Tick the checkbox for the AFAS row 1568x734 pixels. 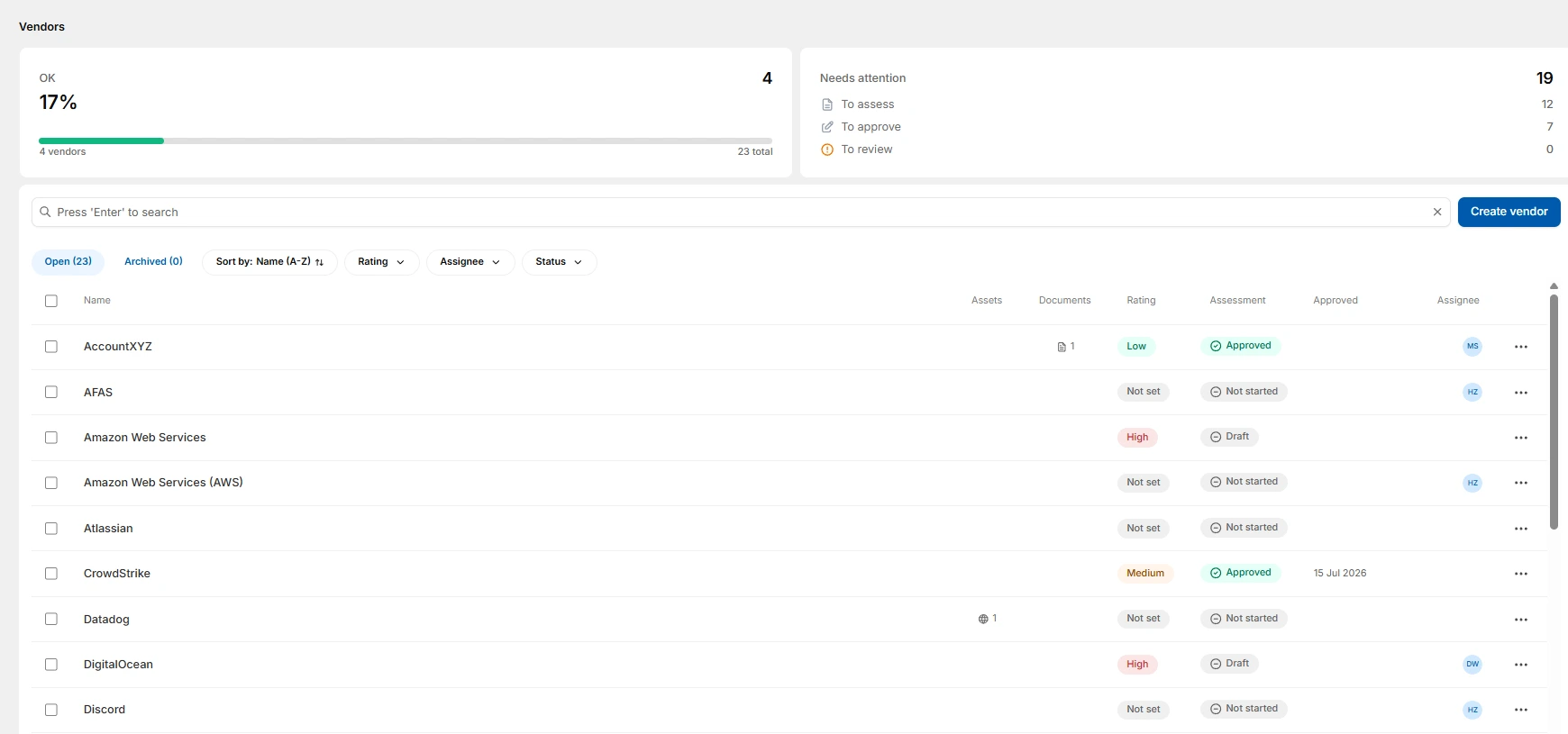pos(51,392)
